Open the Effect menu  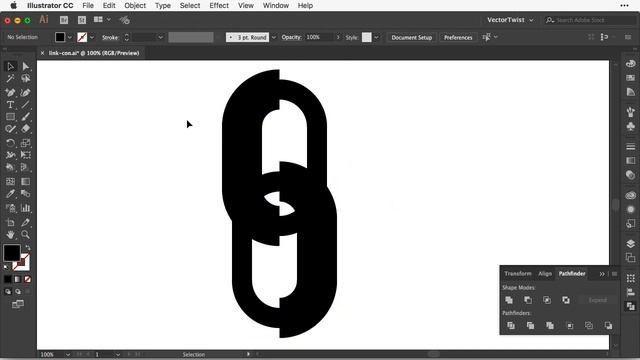[219, 5]
